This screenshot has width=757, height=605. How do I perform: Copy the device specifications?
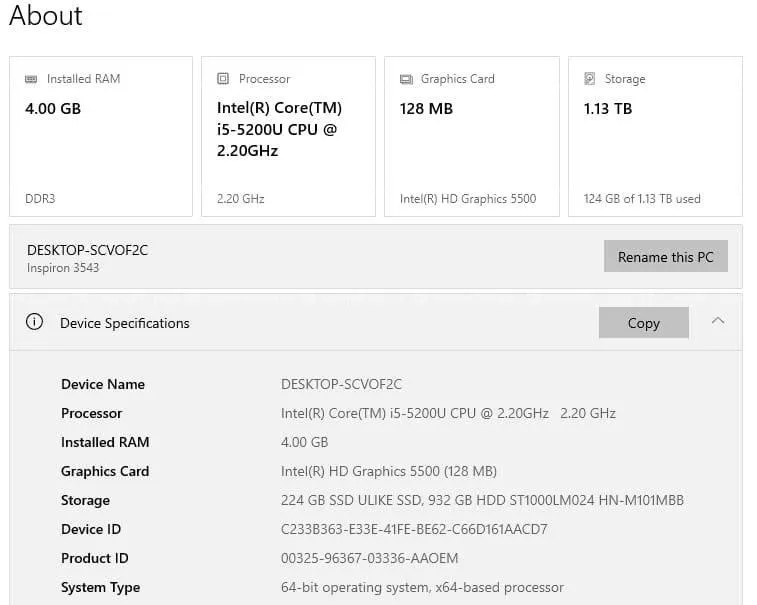pos(643,323)
